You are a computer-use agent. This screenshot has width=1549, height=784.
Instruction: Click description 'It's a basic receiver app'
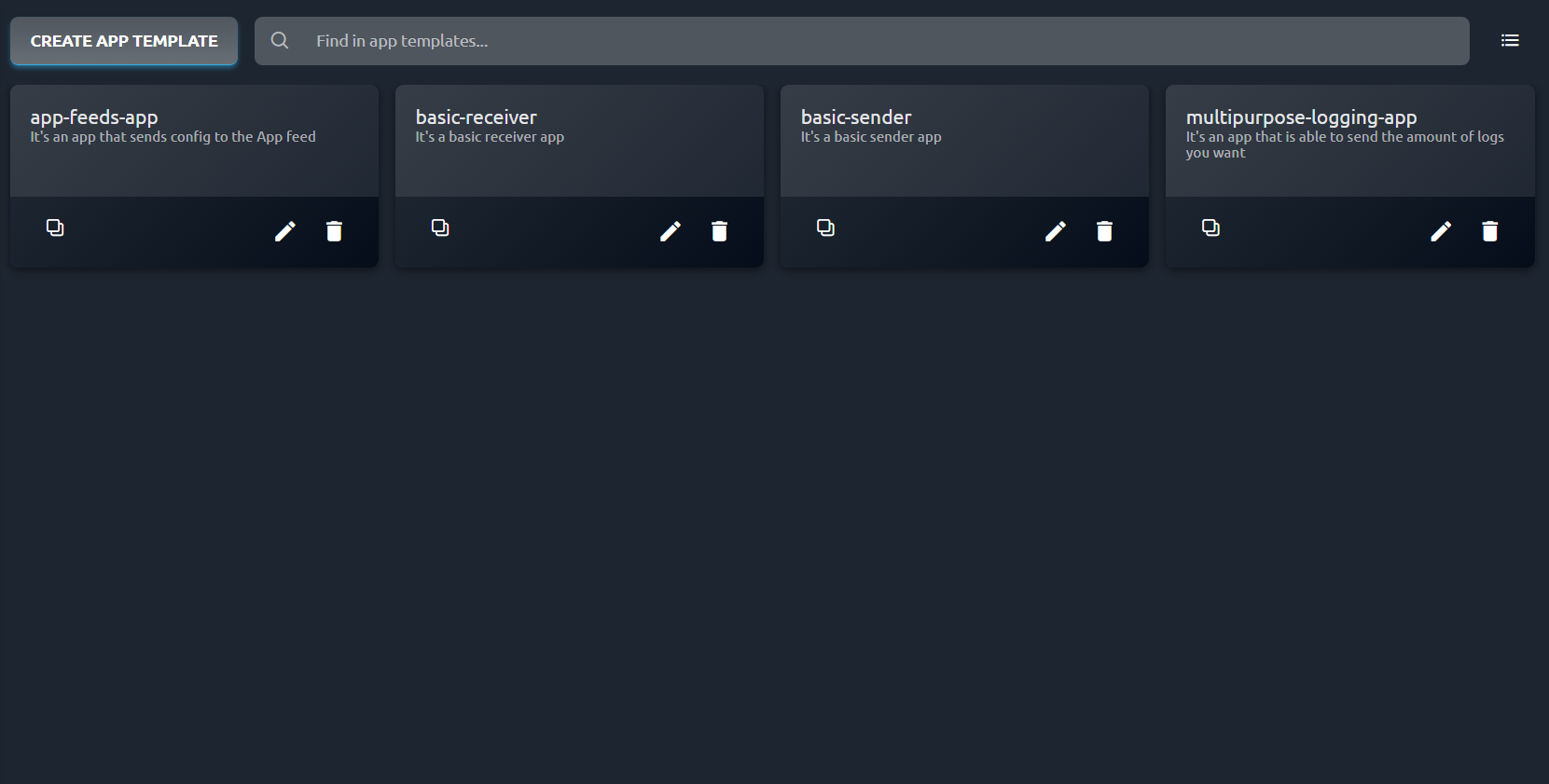coord(490,137)
